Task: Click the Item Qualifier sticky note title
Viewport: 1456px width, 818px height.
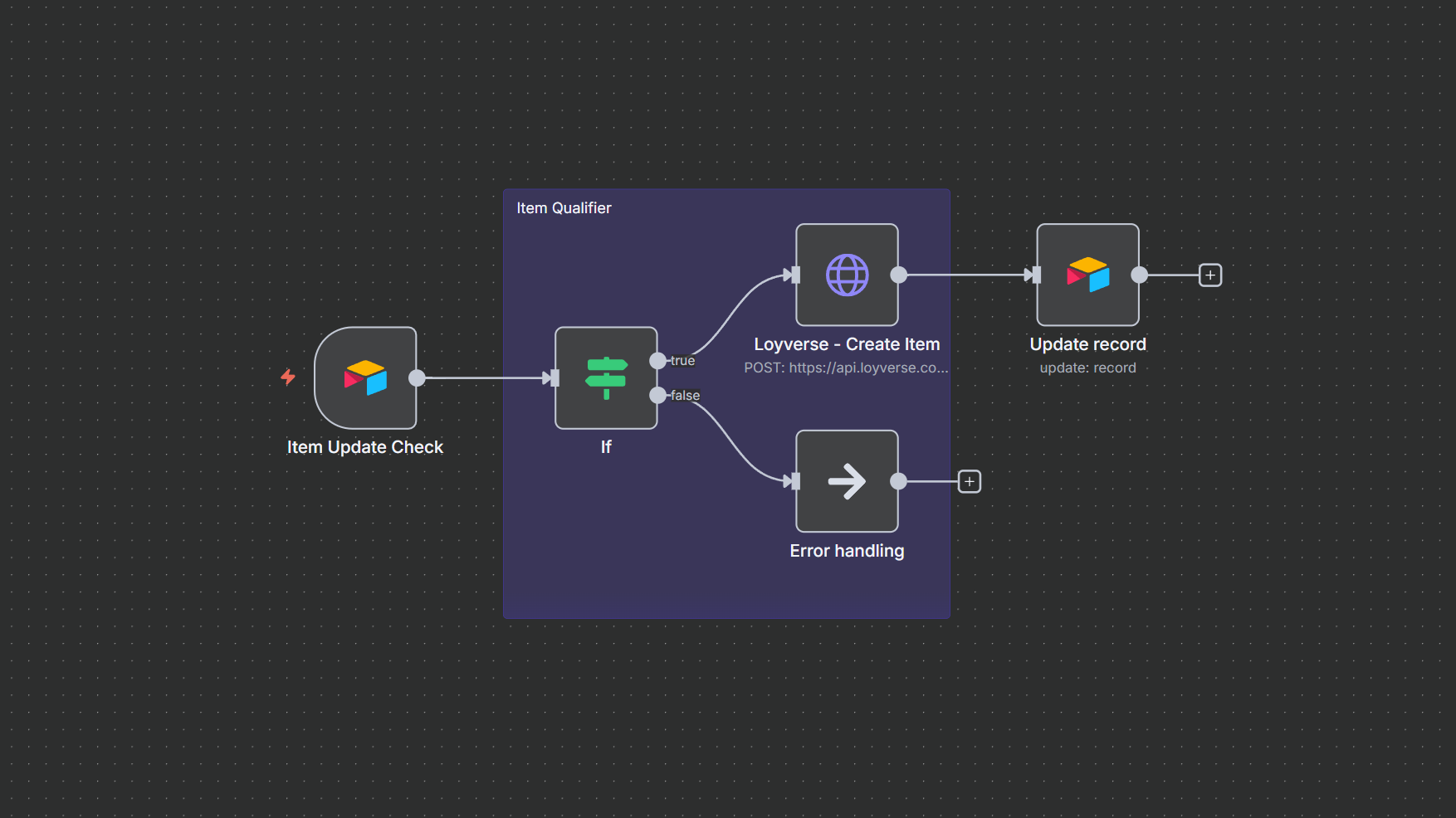Action: point(564,208)
